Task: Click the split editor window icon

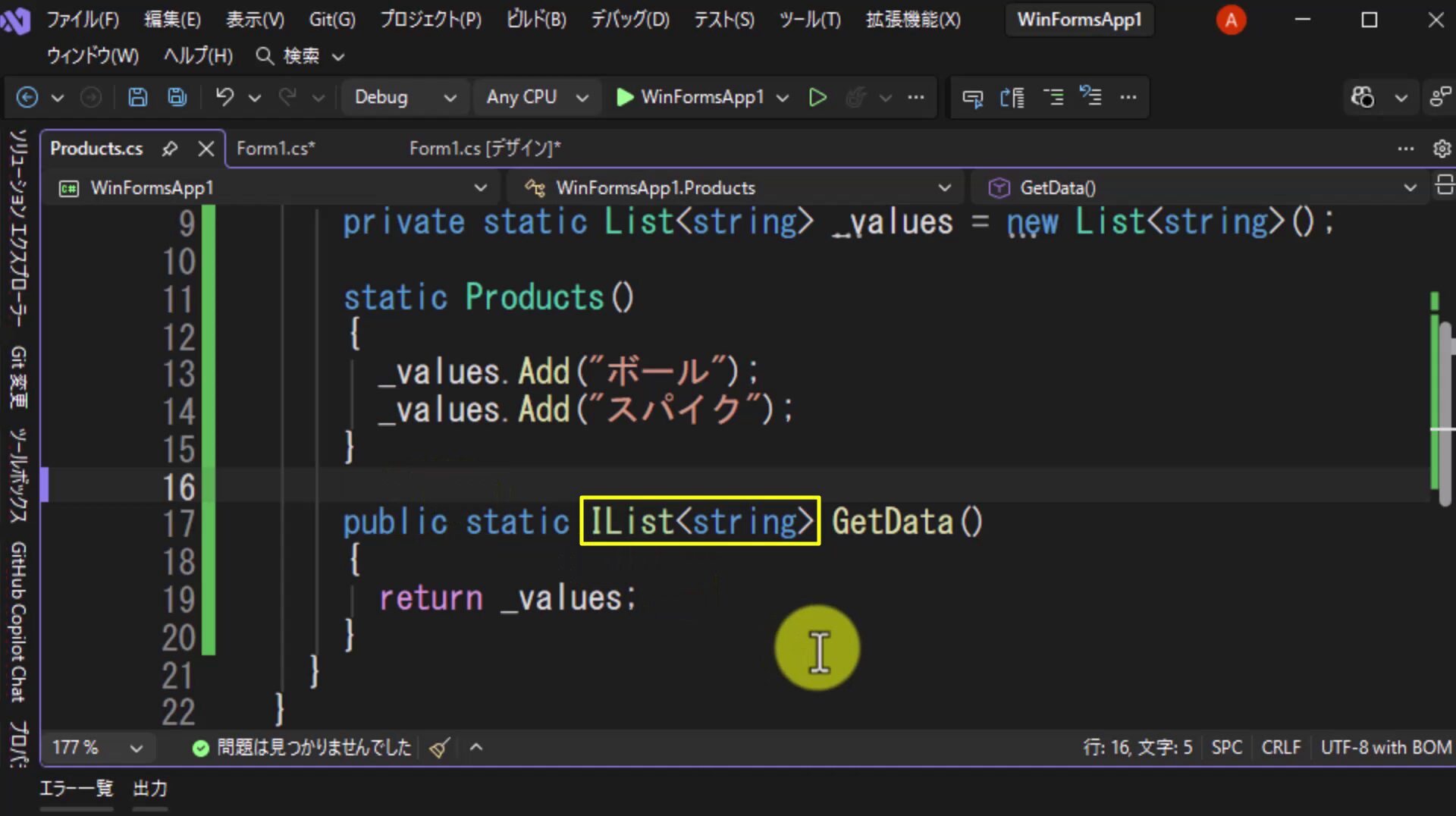Action: point(1444,184)
